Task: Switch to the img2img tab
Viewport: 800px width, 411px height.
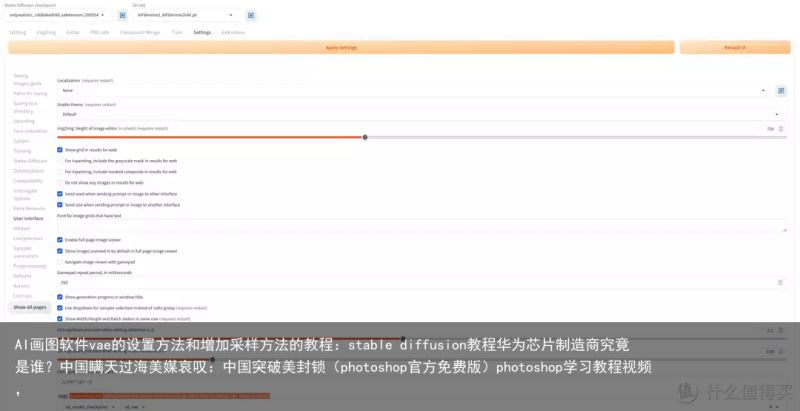Action: coord(46,32)
